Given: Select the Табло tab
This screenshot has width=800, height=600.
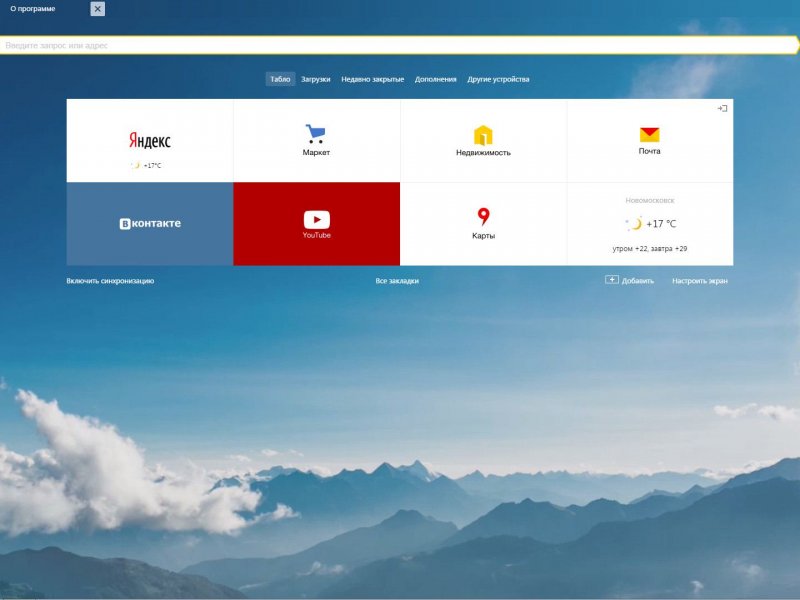Looking at the screenshot, I should [280, 79].
